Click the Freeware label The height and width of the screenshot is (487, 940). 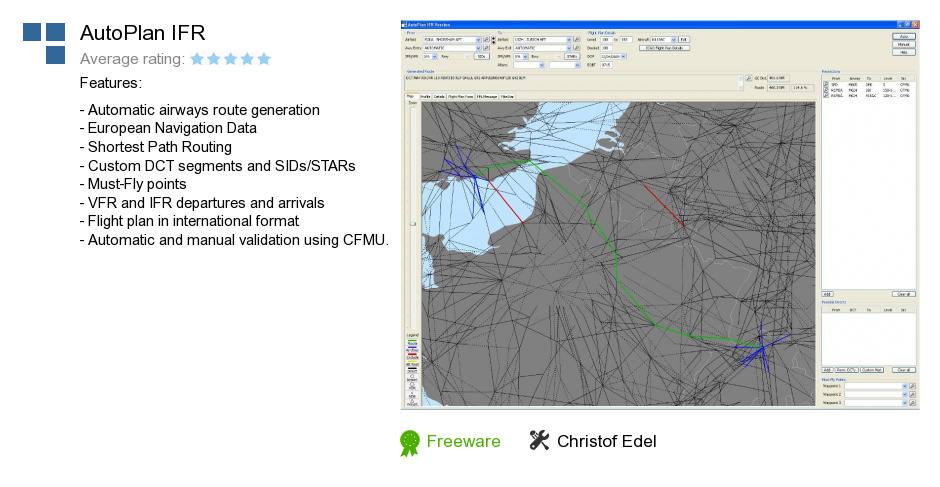tap(463, 441)
